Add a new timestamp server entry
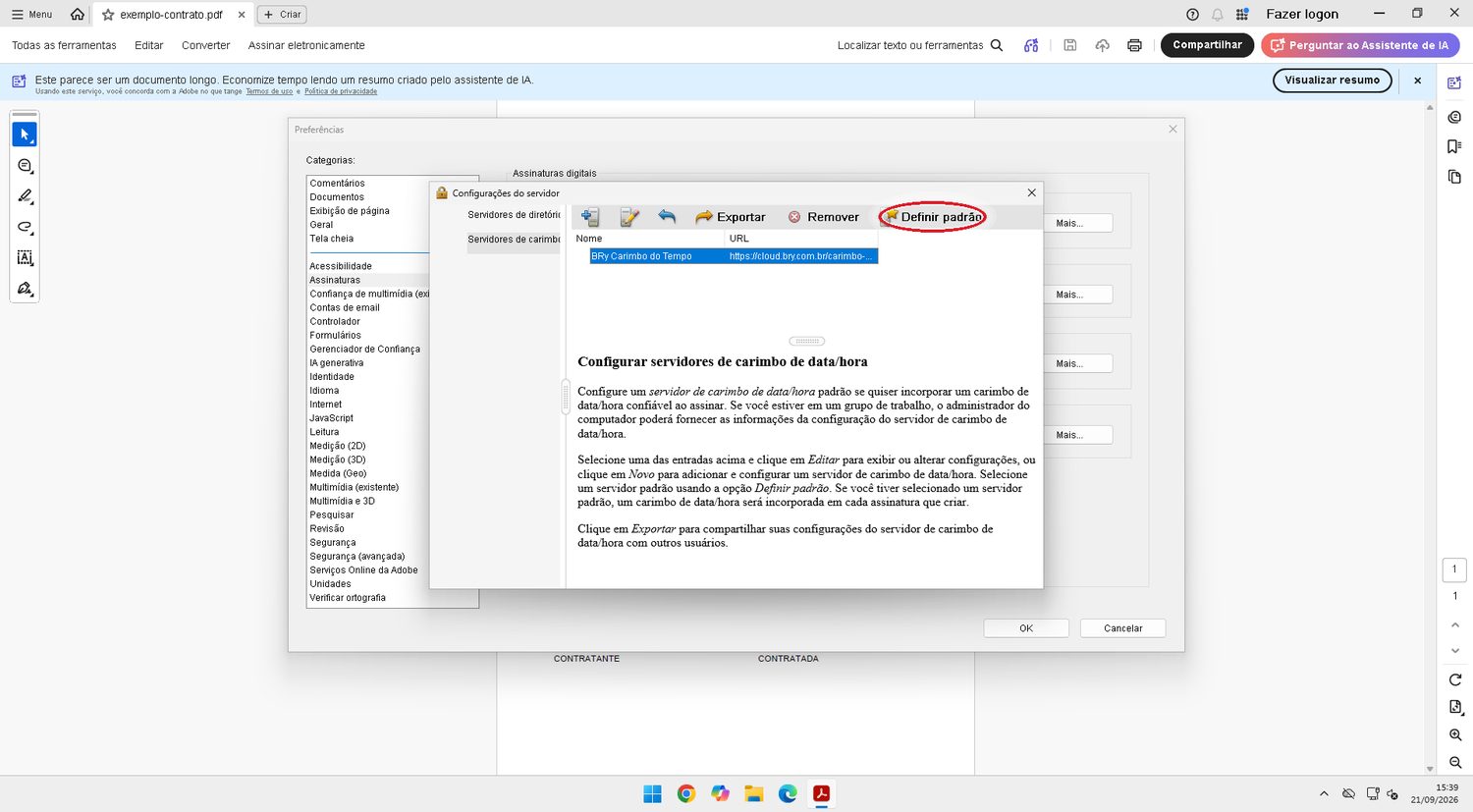1473x812 pixels. point(590,217)
